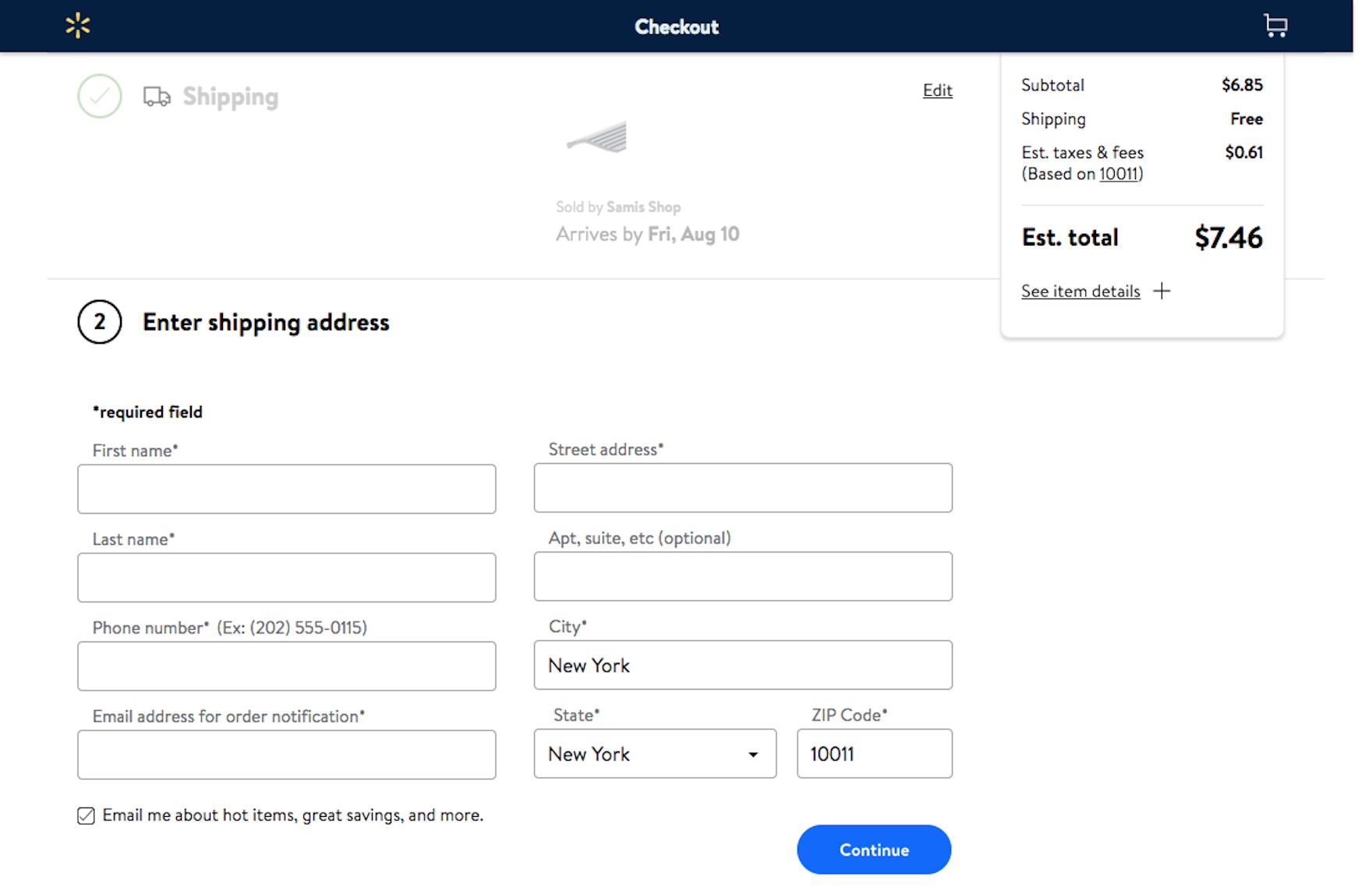Viewport: 1372px width, 887px height.
Task: Click the plus icon beside See item details
Action: [1162, 292]
